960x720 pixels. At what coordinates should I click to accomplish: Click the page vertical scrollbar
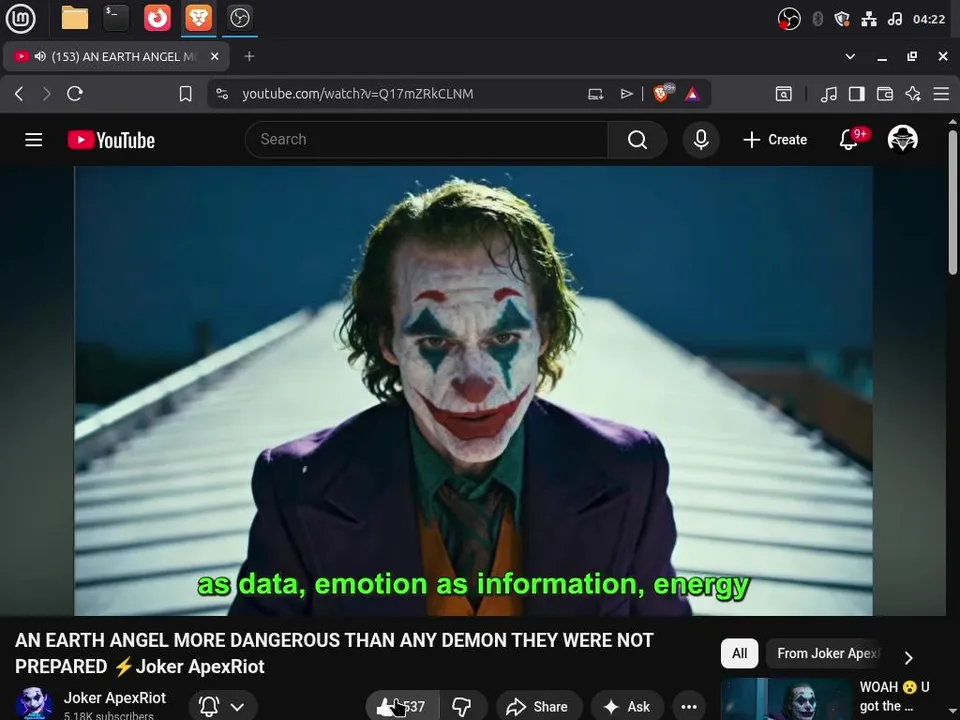click(953, 202)
